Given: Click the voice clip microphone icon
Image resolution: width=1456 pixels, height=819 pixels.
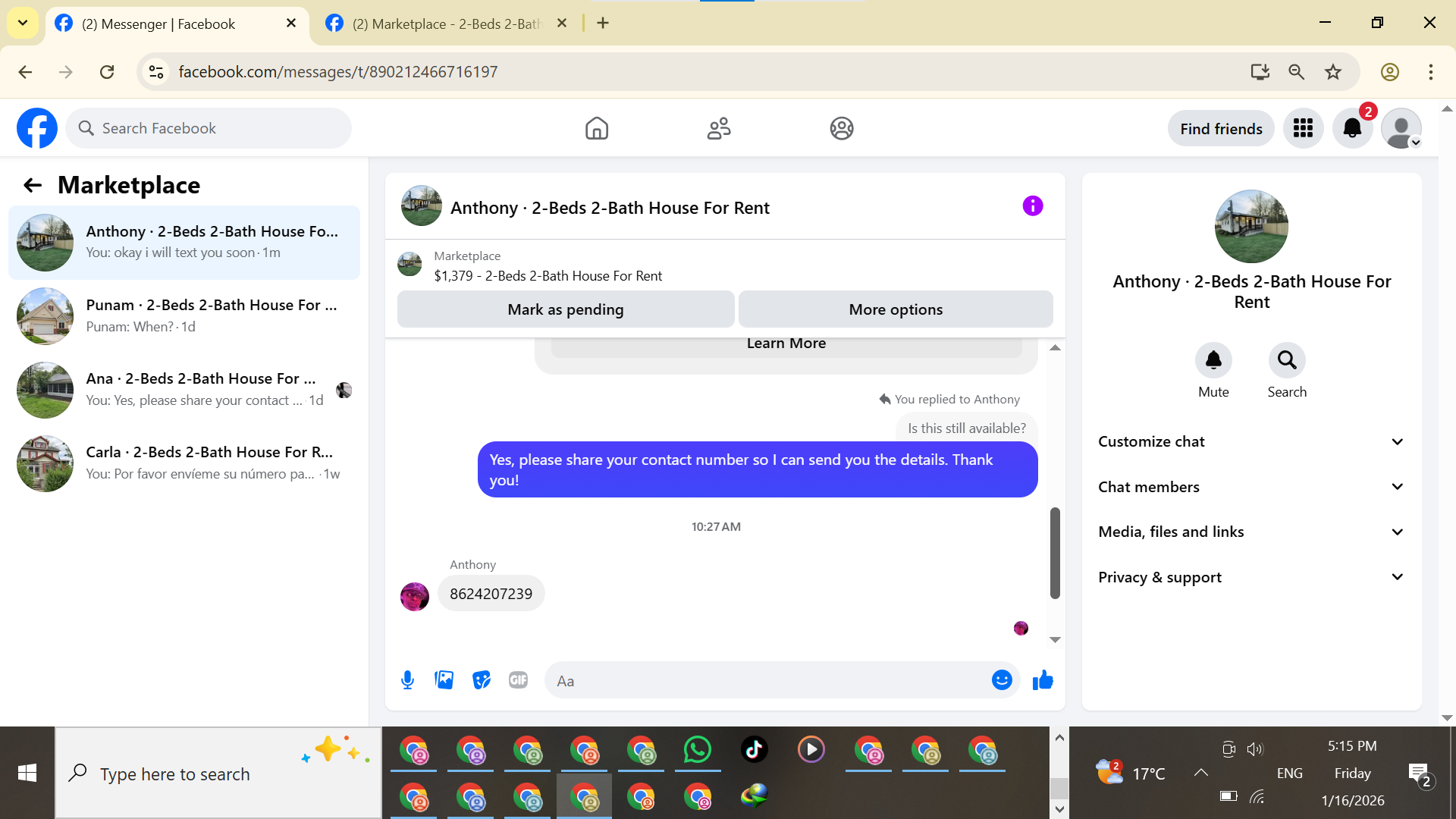Looking at the screenshot, I should click(407, 680).
